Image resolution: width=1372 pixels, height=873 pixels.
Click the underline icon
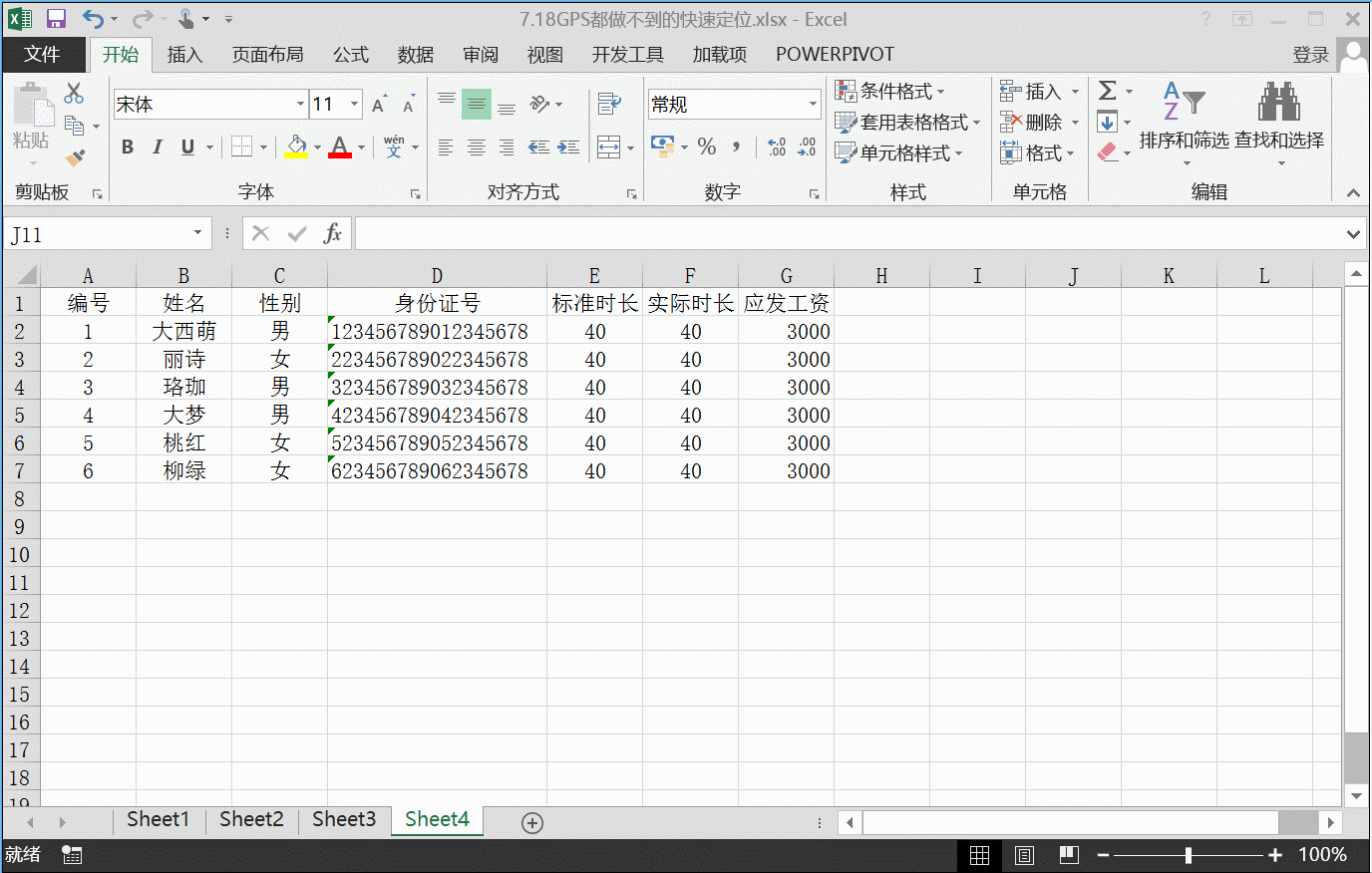tap(187, 146)
